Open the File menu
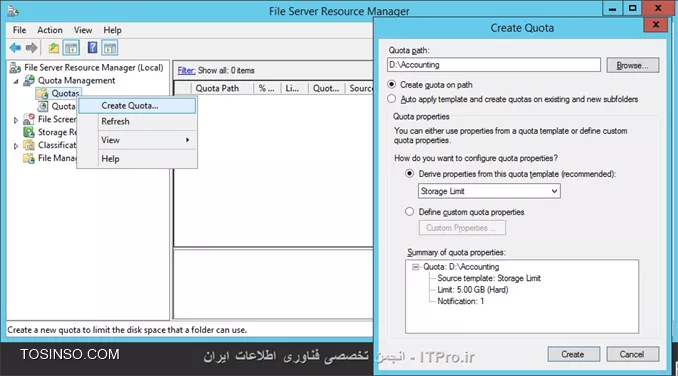The width and height of the screenshot is (678, 376). pos(19,30)
